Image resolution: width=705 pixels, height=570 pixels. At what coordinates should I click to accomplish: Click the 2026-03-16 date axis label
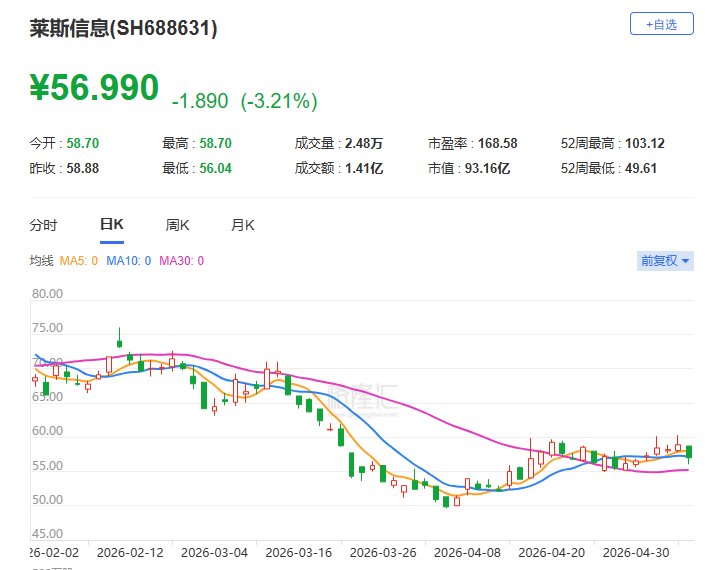pos(299,552)
